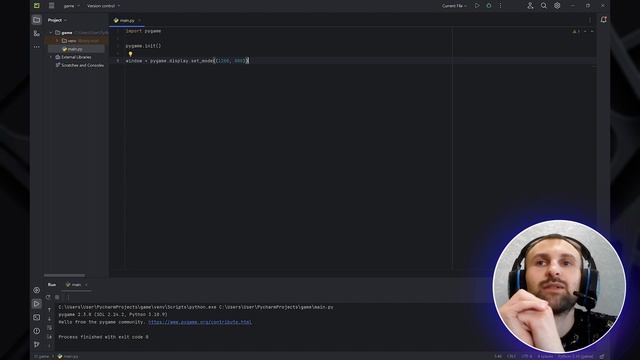640x360 pixels.
Task: Toggle soft-wrap in Run console
Action: point(49,328)
